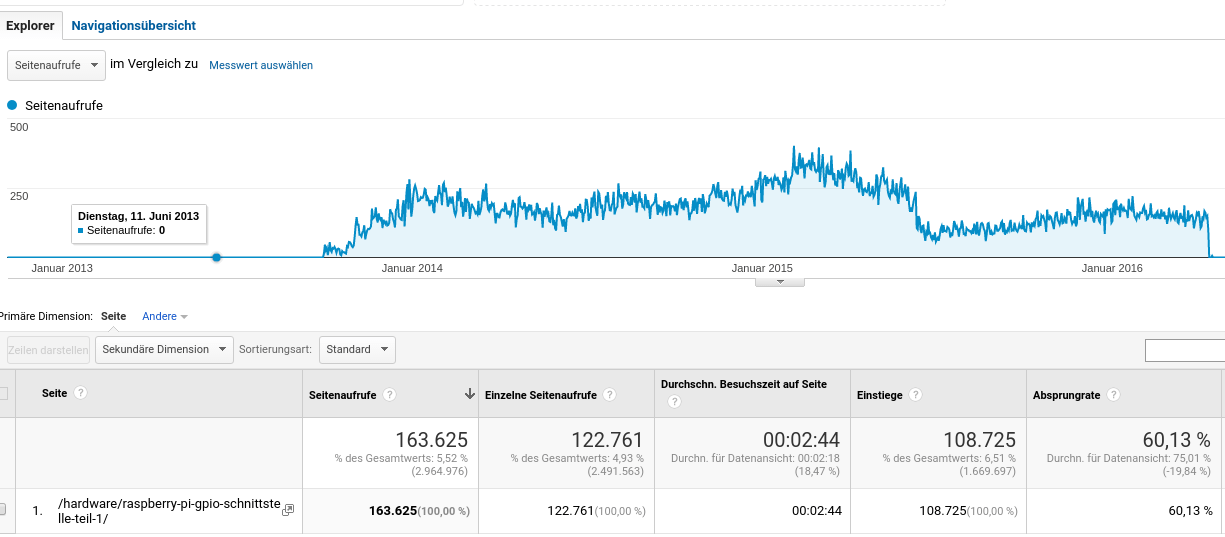This screenshot has width=1225, height=537.
Task: Click sort arrow in Seitenaufrufe column header
Action: click(x=469, y=395)
